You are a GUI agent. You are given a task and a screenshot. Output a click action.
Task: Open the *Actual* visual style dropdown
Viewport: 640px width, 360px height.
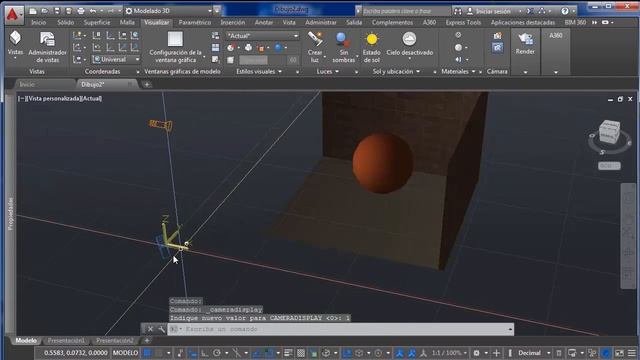click(x=262, y=36)
